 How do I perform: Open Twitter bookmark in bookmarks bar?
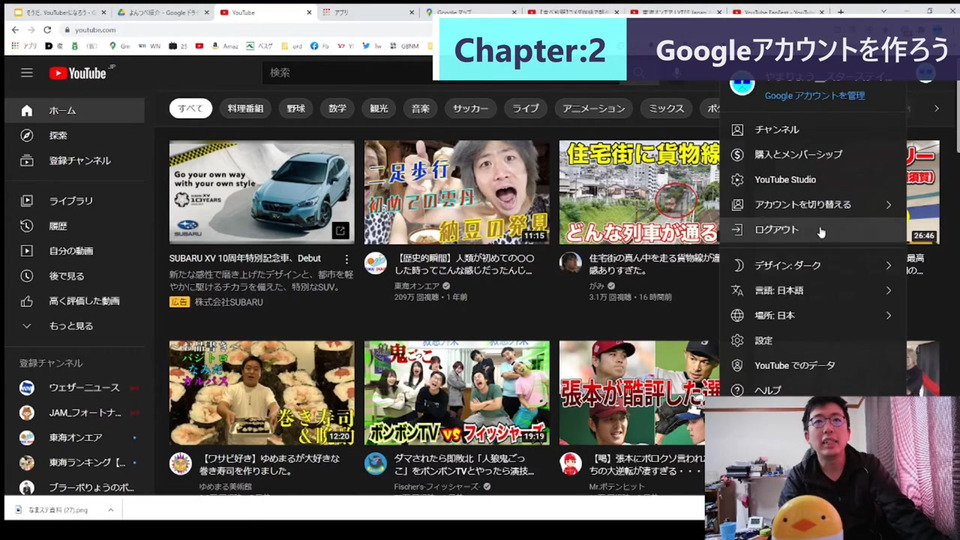click(x=370, y=46)
